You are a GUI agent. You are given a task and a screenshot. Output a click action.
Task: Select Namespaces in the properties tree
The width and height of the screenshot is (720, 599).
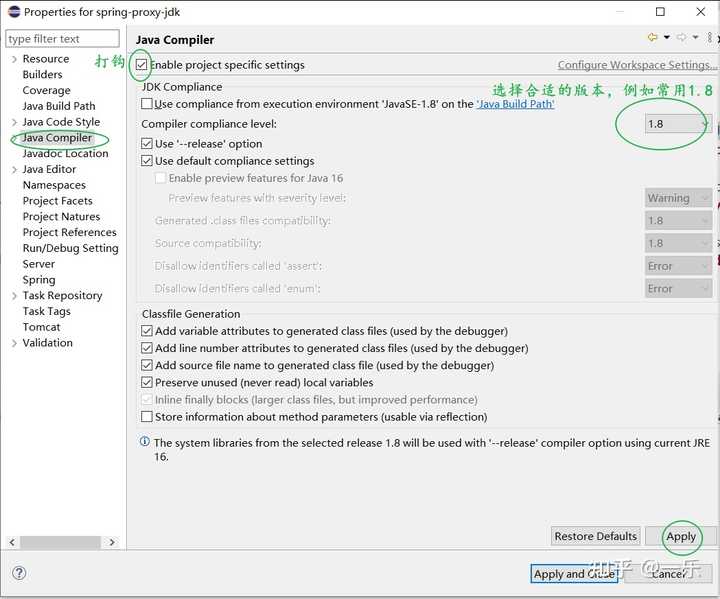point(54,185)
